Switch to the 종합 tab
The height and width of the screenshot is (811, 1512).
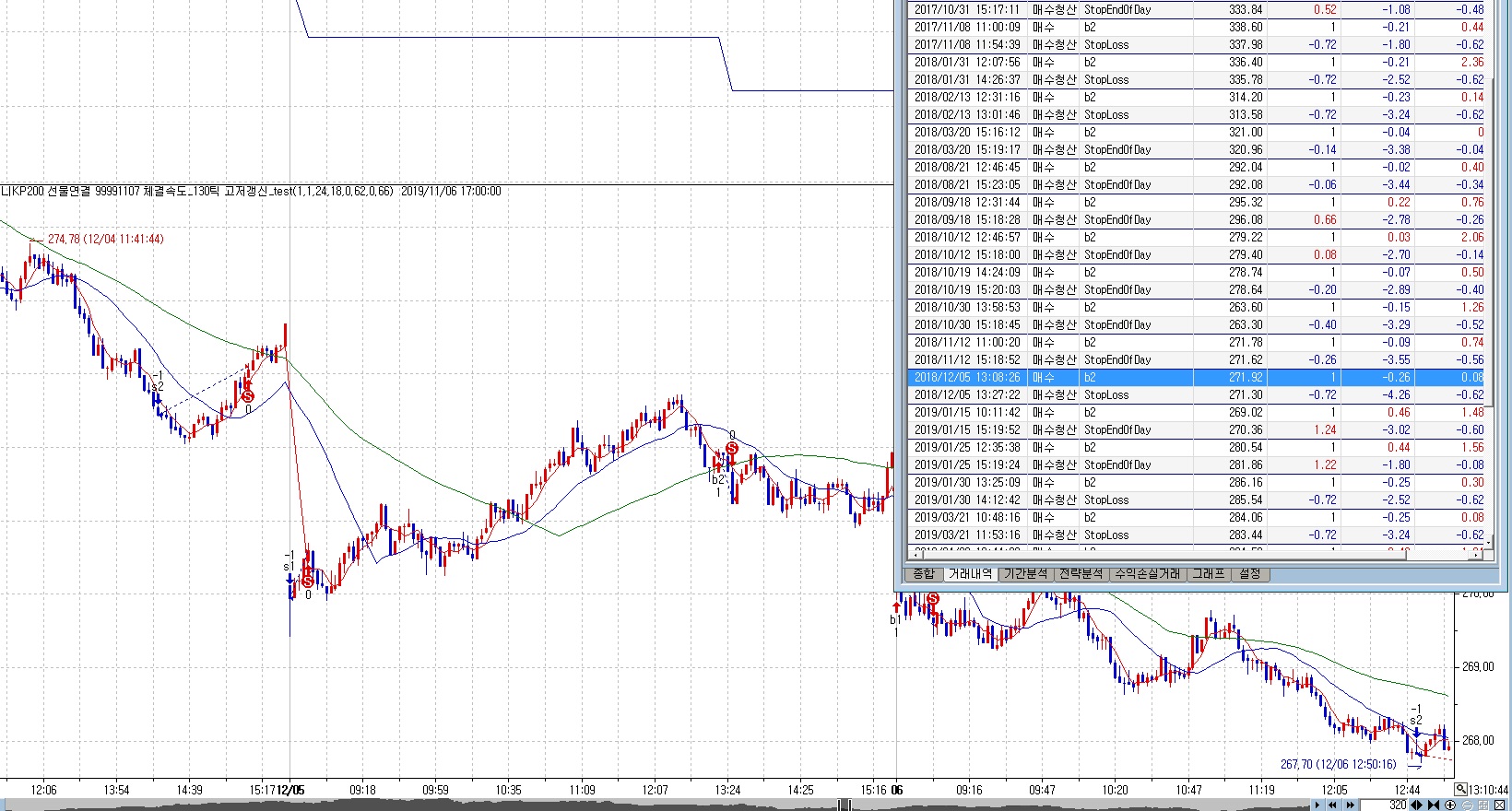point(923,573)
